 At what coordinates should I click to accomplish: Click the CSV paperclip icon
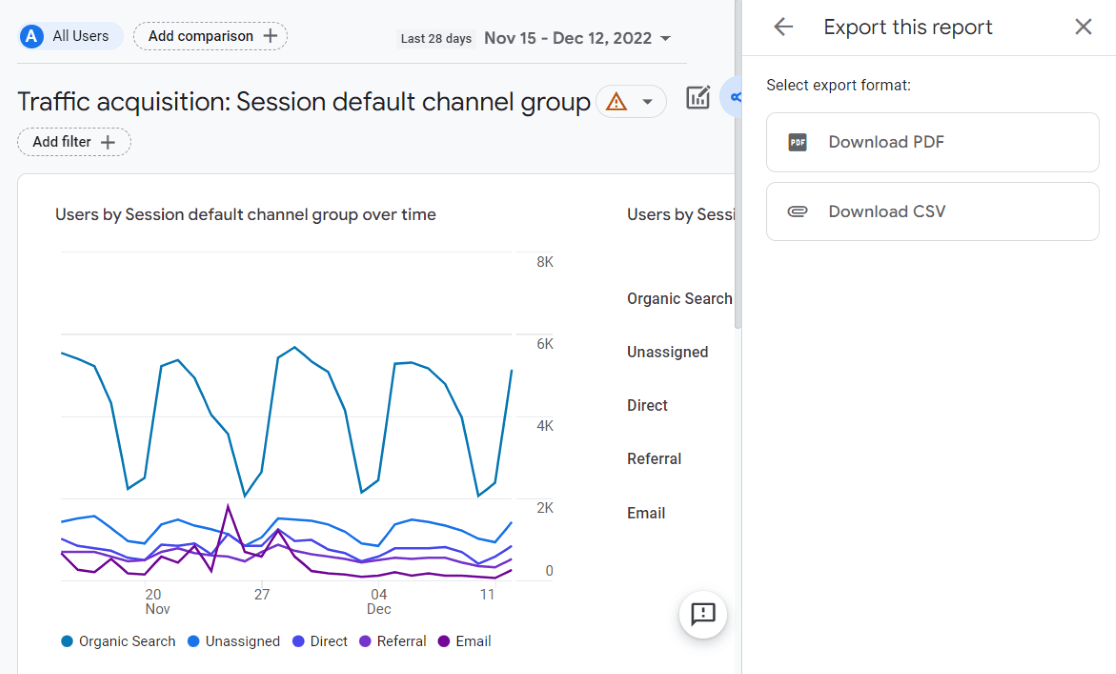[x=797, y=212]
